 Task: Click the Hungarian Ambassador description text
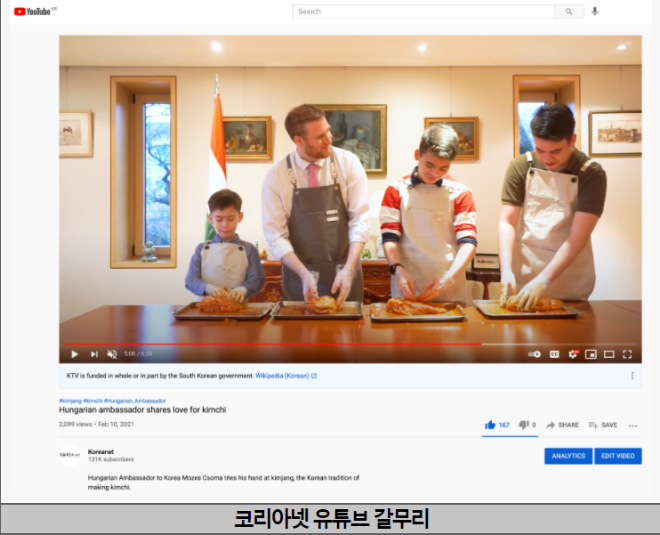[224, 482]
